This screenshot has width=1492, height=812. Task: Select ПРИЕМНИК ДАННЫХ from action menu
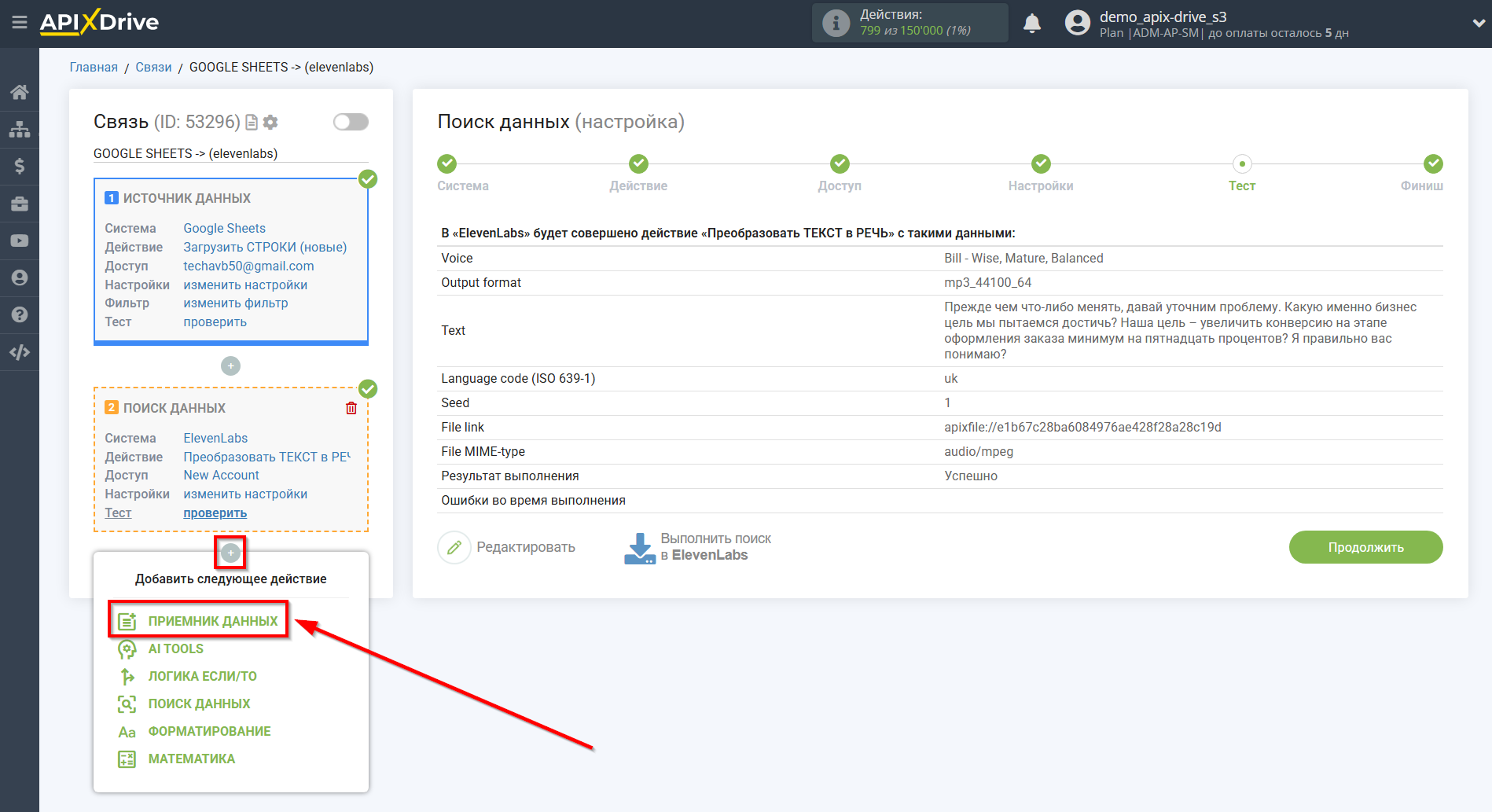[212, 621]
